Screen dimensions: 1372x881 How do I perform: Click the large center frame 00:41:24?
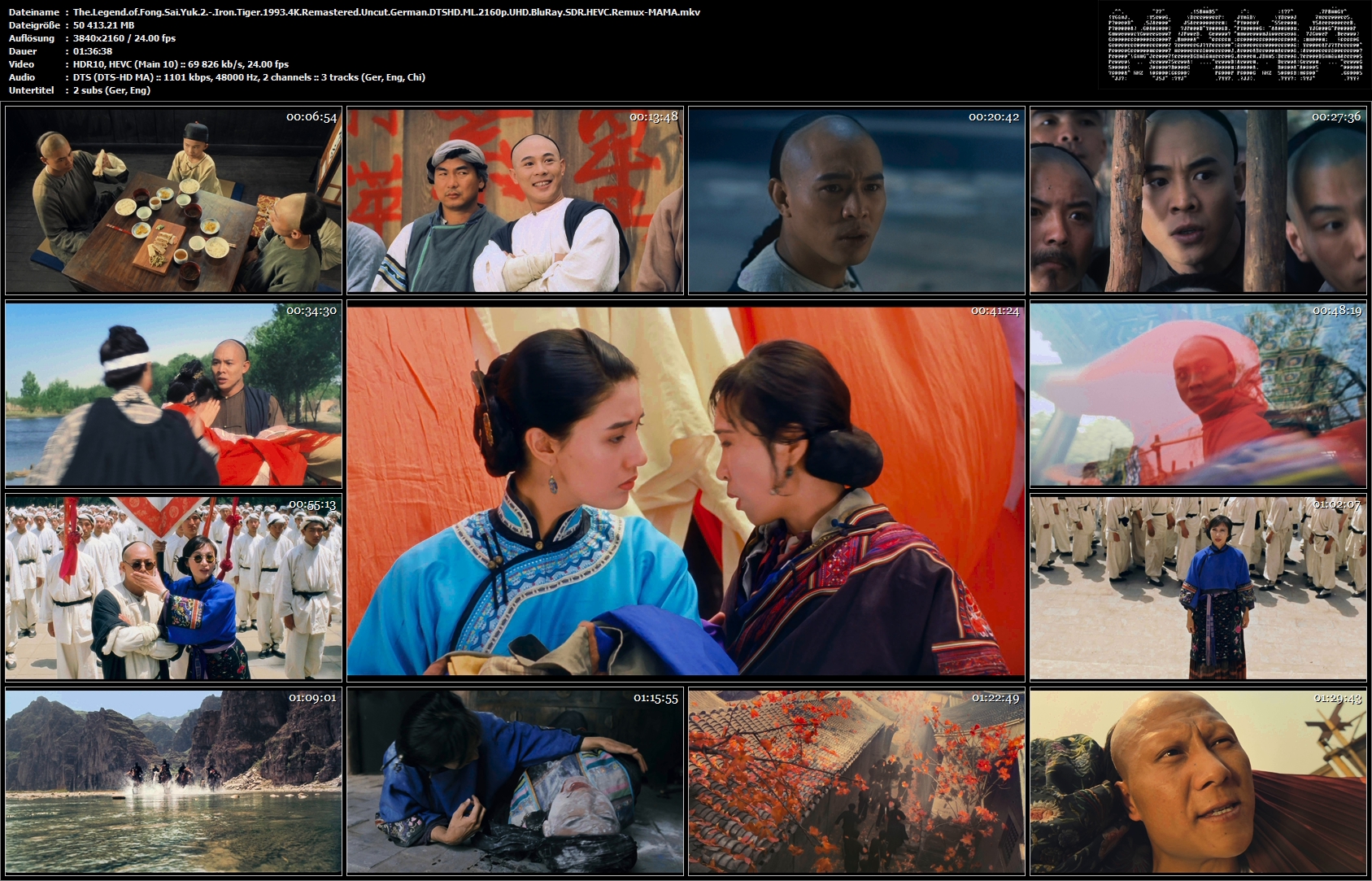(686, 491)
